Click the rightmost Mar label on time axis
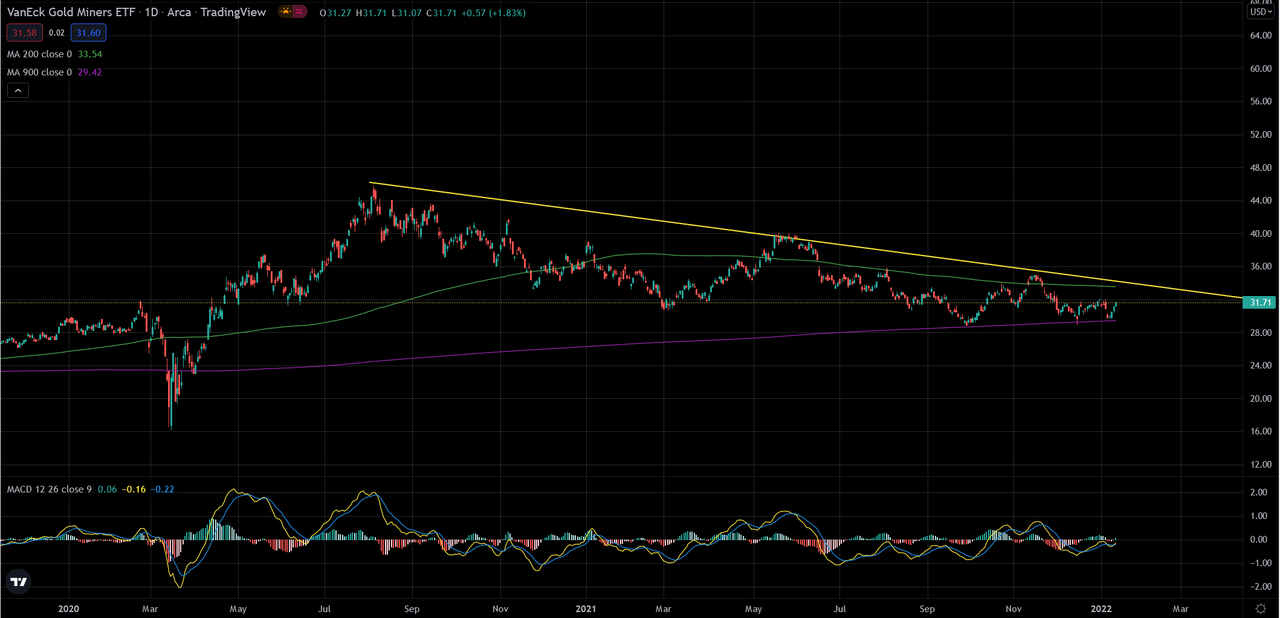This screenshot has width=1280, height=618. [1180, 608]
